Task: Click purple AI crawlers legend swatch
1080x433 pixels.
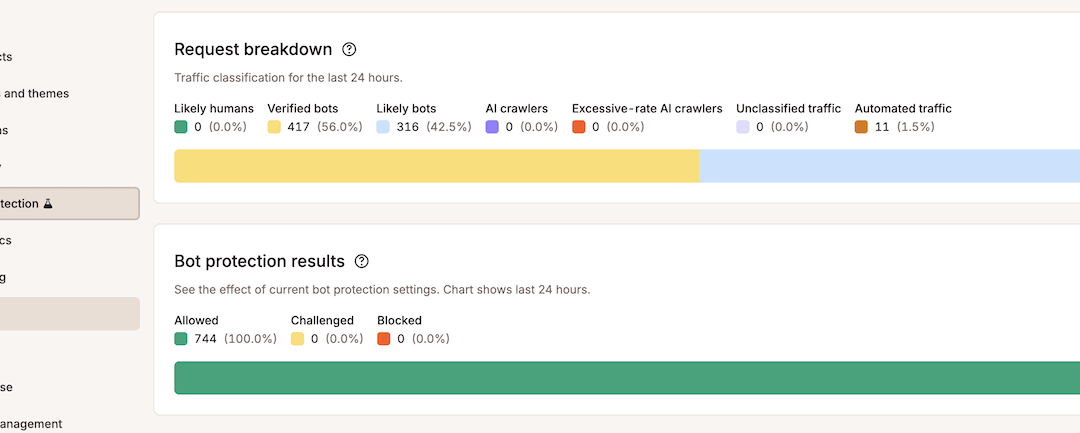Action: pos(492,127)
